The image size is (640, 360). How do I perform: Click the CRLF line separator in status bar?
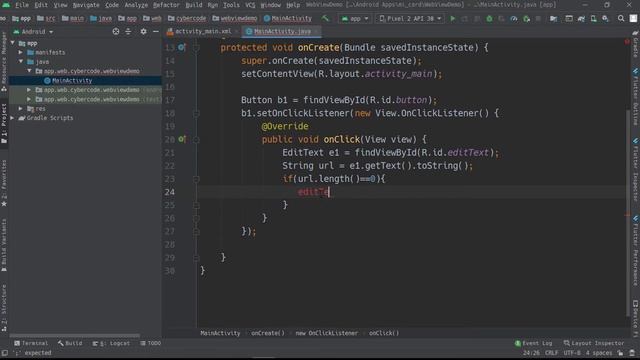(x=551, y=353)
